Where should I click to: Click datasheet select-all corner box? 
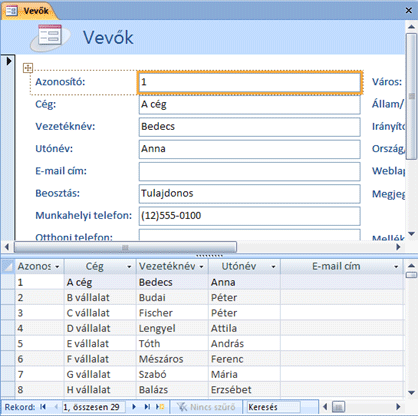point(8,266)
